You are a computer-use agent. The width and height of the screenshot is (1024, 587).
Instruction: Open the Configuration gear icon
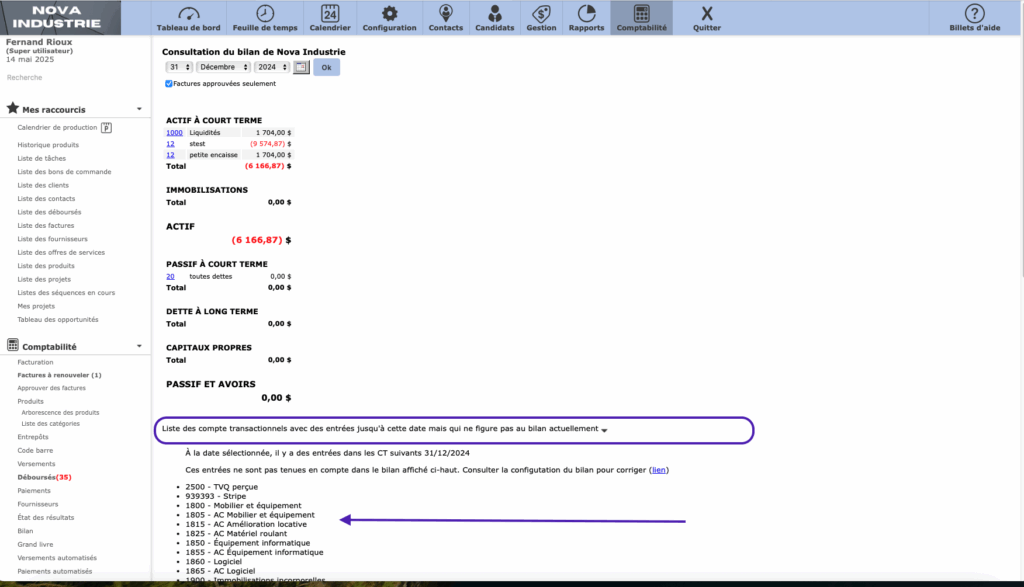pyautogui.click(x=390, y=13)
